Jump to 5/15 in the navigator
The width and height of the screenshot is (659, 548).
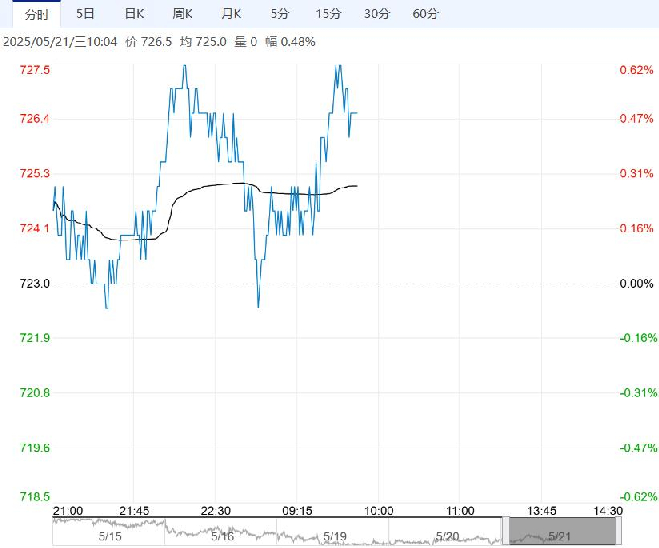pos(110,536)
